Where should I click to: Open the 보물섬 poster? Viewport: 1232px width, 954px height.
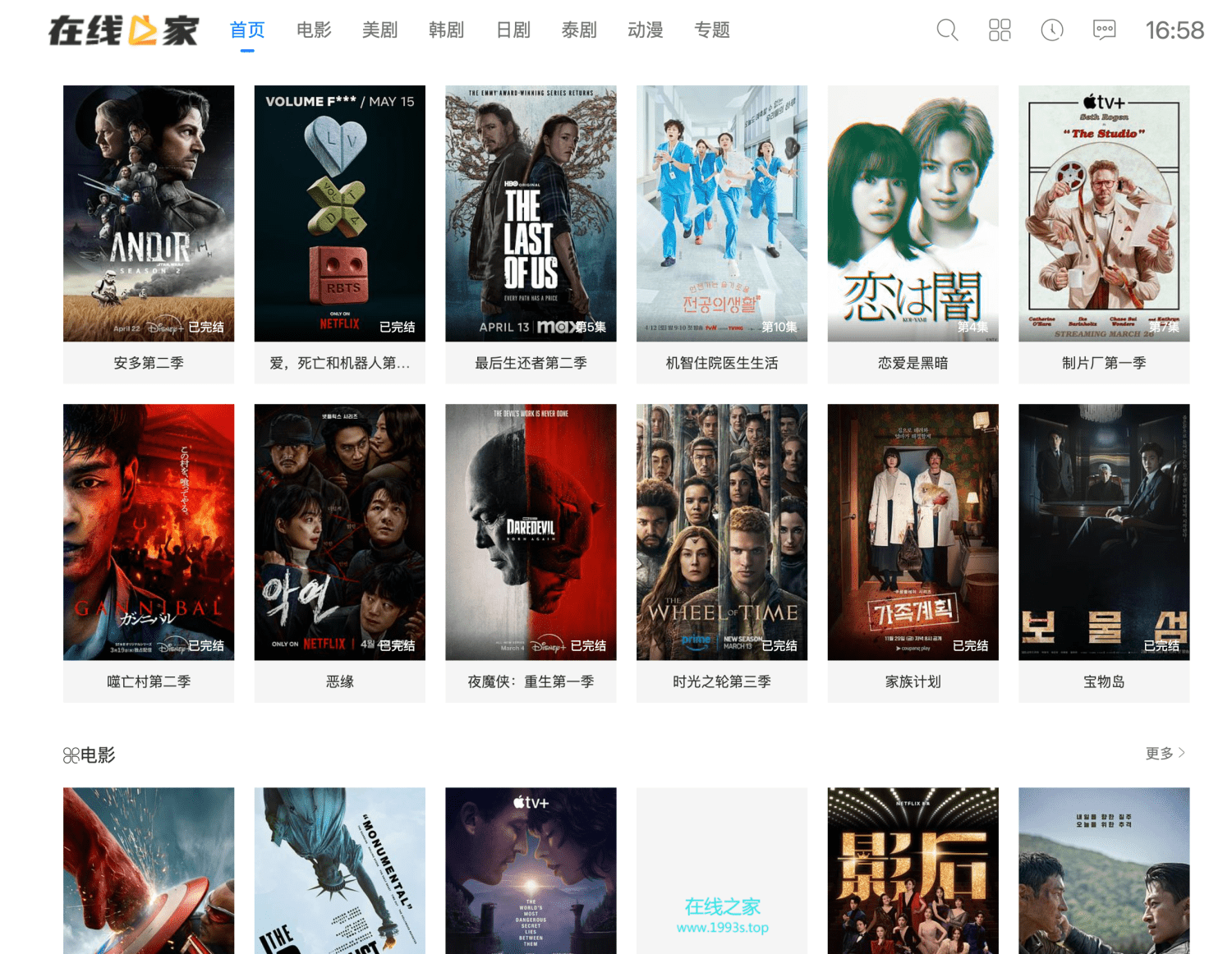tap(1104, 532)
